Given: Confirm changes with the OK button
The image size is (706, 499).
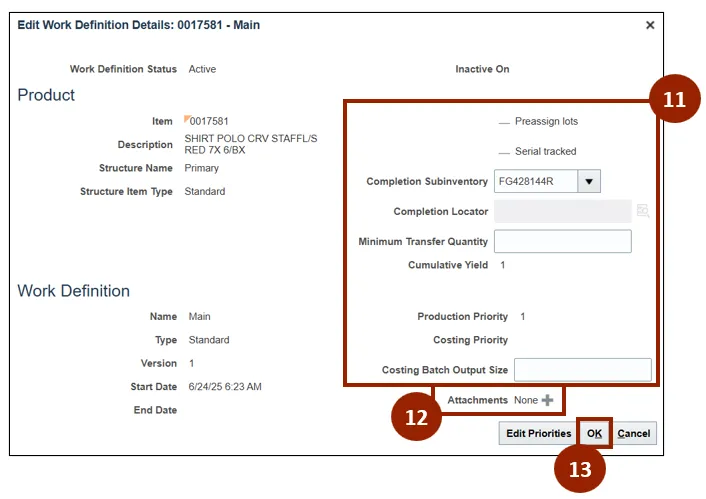Looking at the screenshot, I should [x=594, y=433].
